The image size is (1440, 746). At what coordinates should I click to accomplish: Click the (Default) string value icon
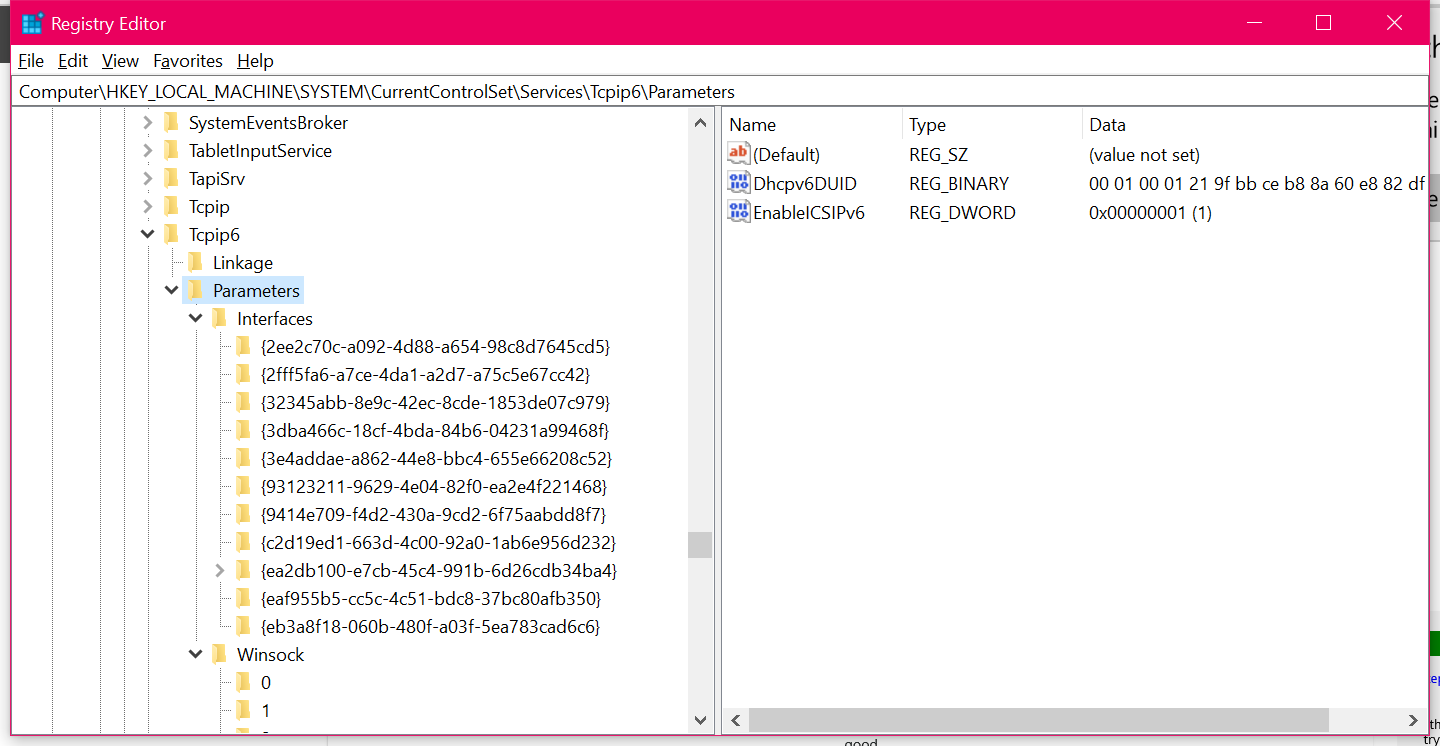pyautogui.click(x=739, y=154)
